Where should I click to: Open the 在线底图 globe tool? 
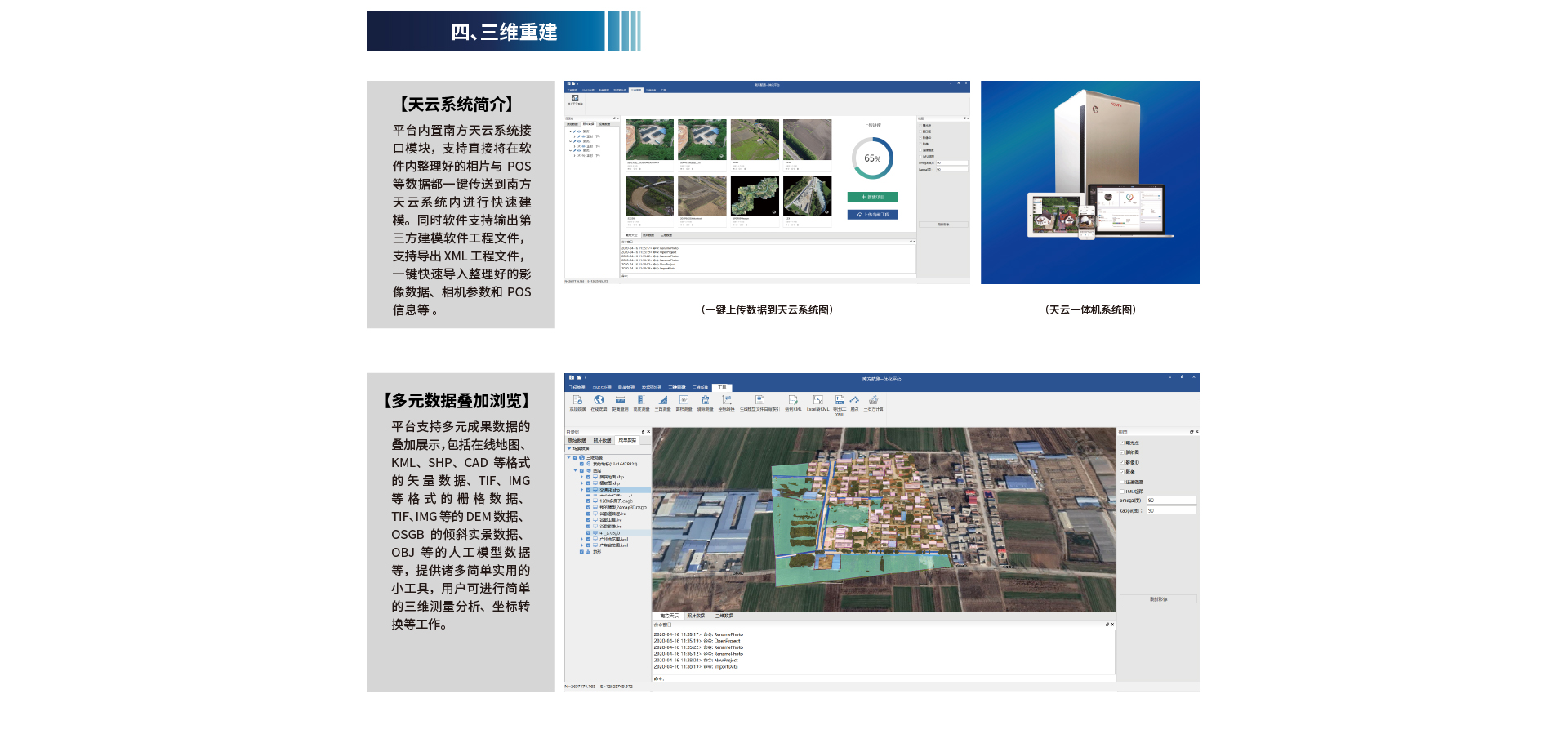tap(599, 401)
